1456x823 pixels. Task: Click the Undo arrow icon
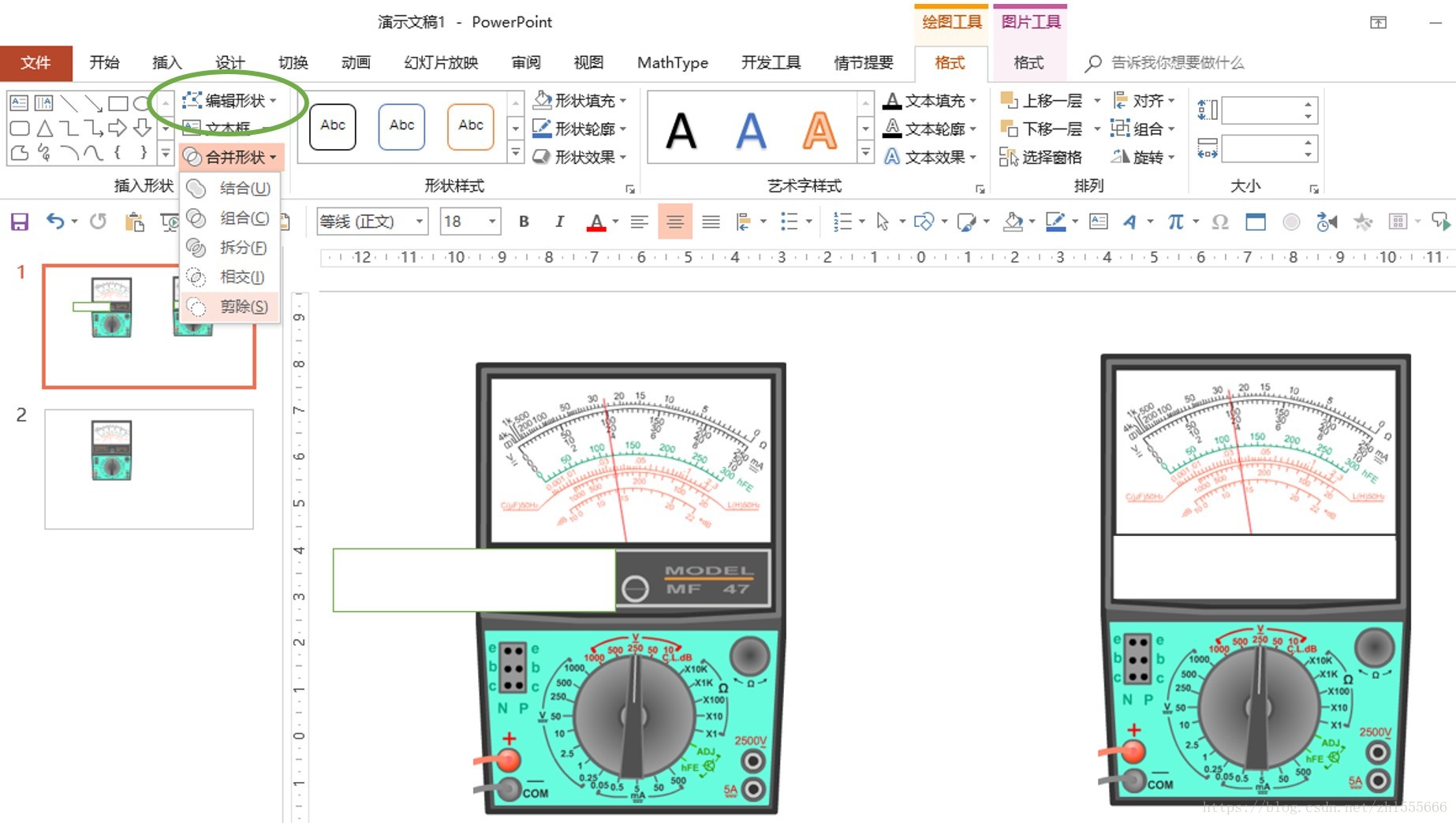tap(55, 222)
